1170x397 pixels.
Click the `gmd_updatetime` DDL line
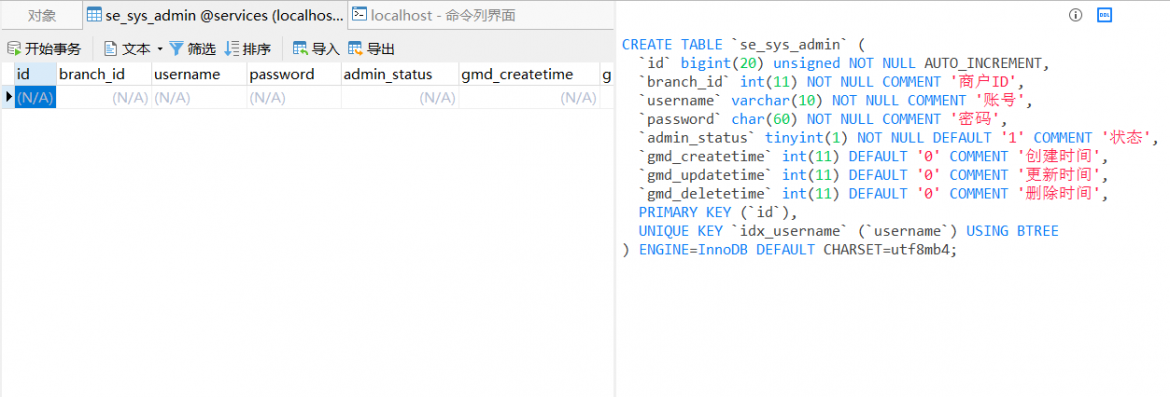[874, 175]
